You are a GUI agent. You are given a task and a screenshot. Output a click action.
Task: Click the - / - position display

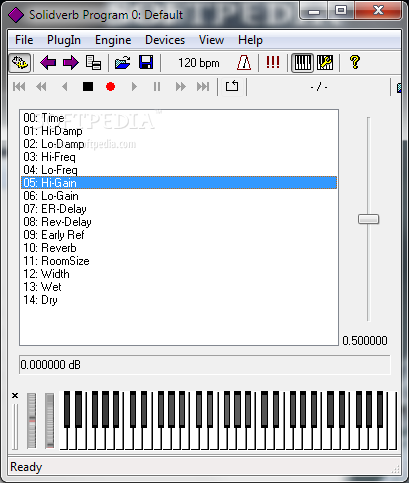click(x=319, y=87)
